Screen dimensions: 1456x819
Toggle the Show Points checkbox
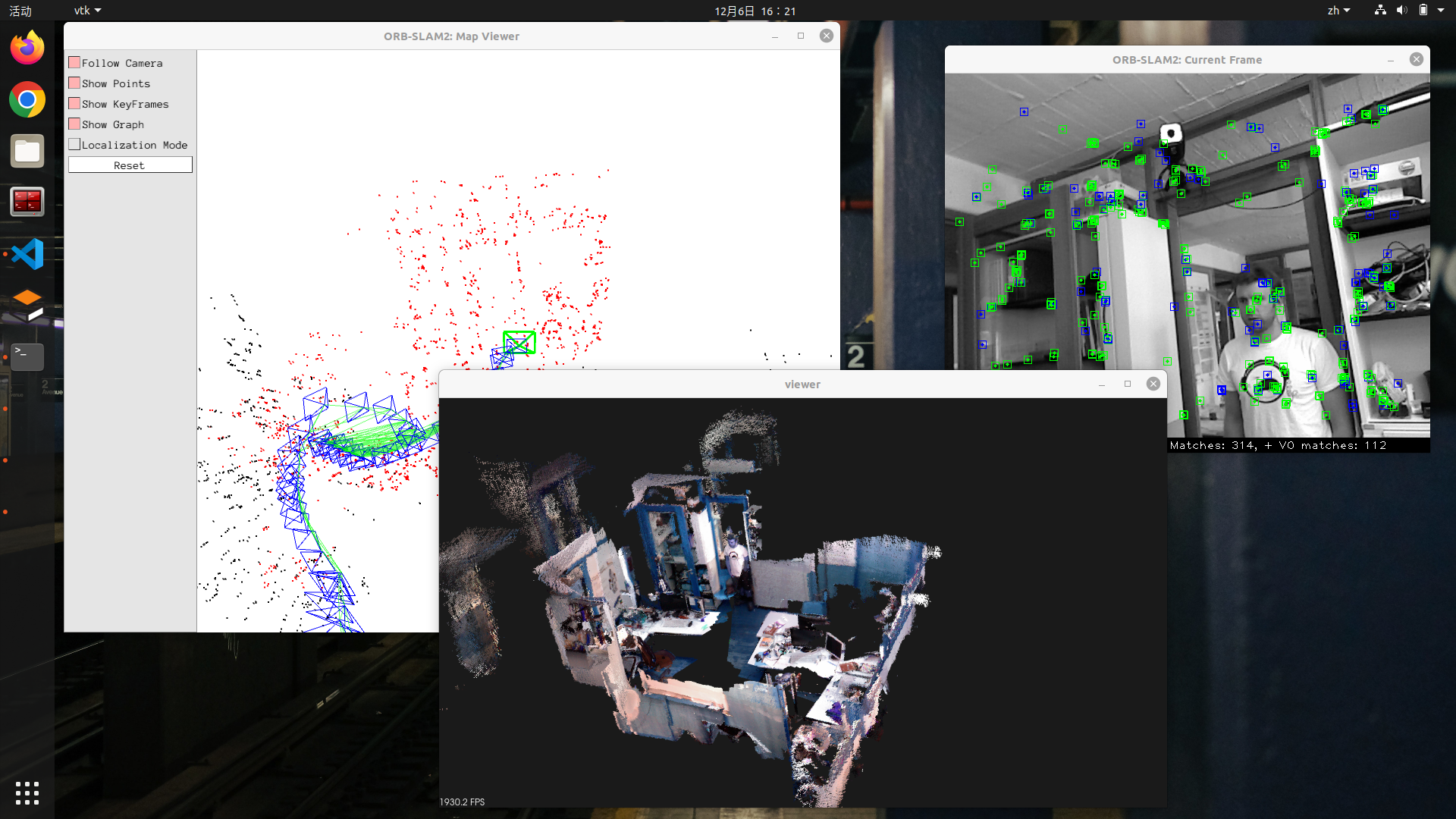pyautogui.click(x=74, y=83)
